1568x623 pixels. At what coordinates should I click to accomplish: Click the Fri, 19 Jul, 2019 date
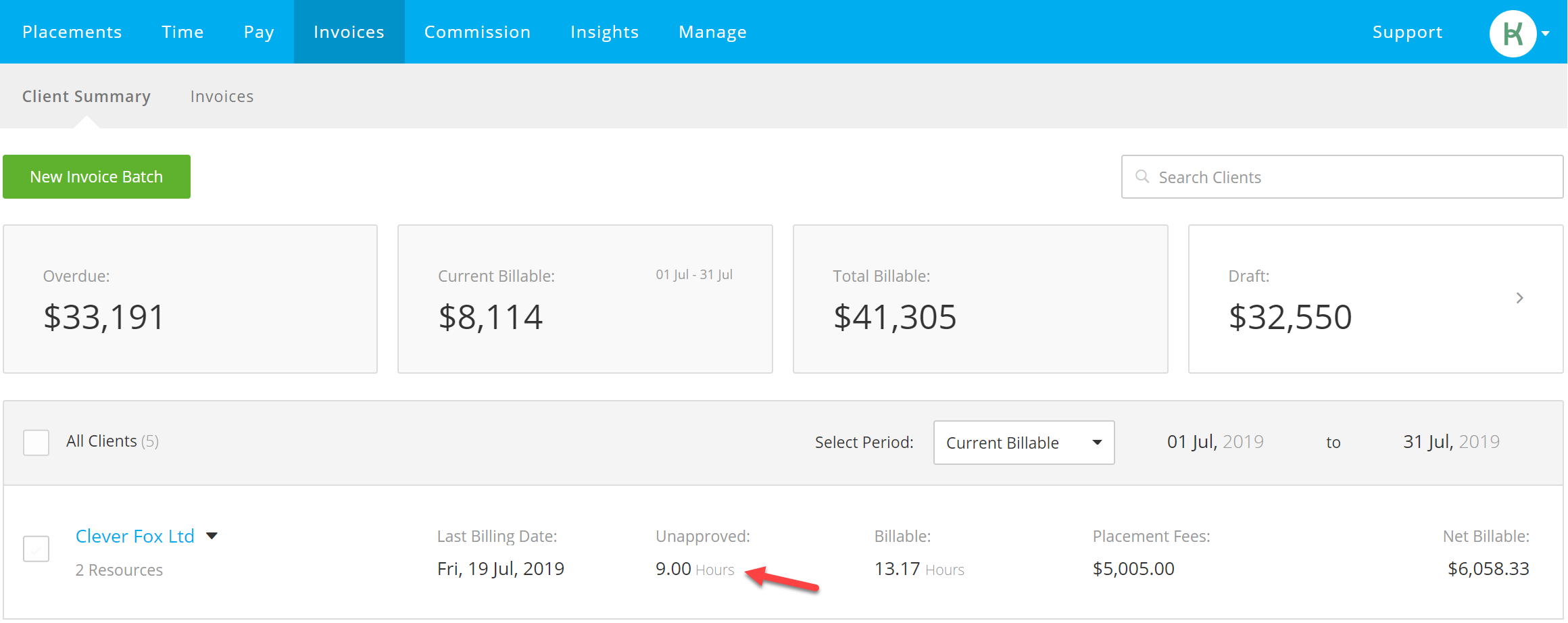[501, 569]
